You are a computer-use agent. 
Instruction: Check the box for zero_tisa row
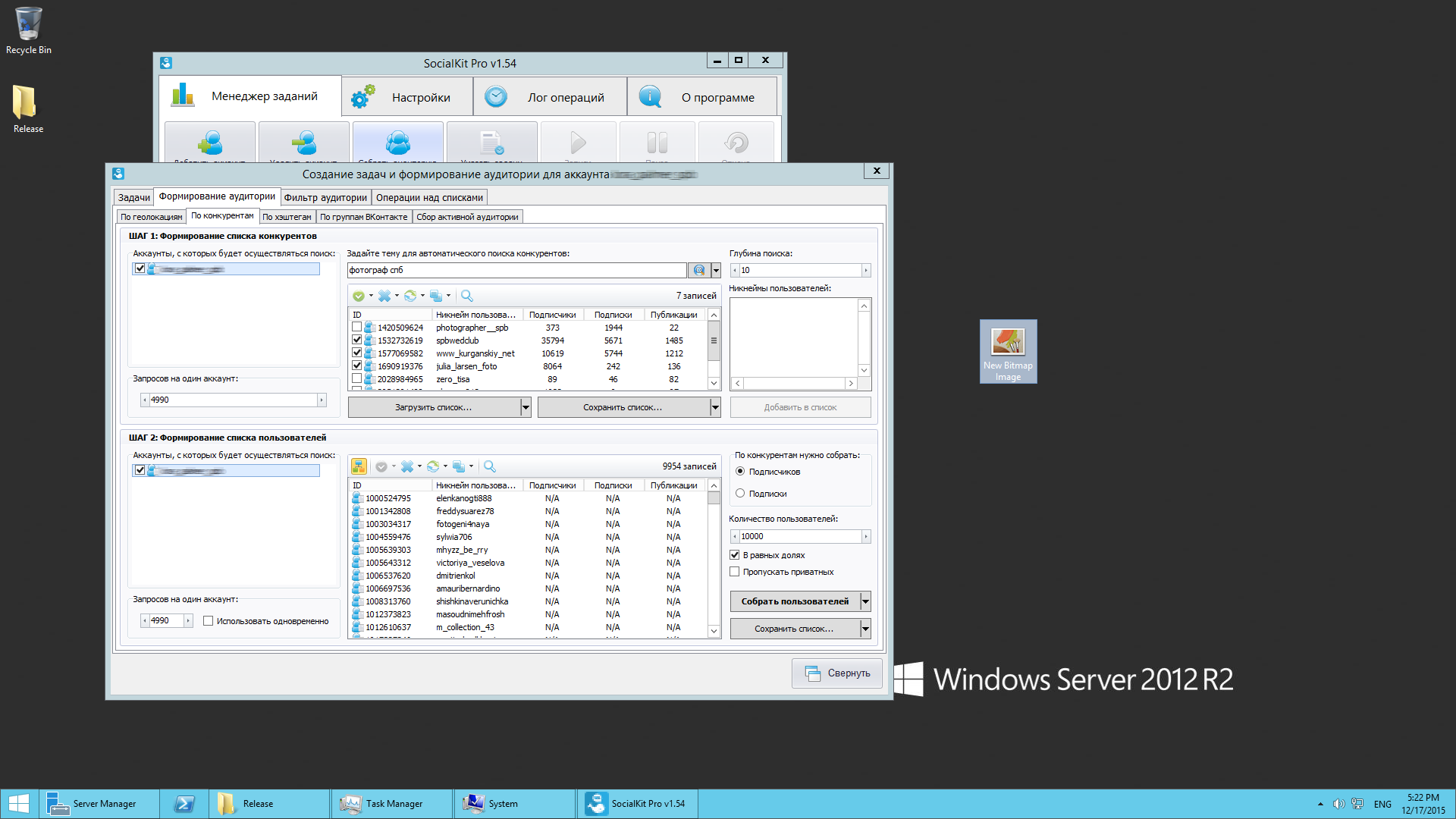(x=356, y=378)
